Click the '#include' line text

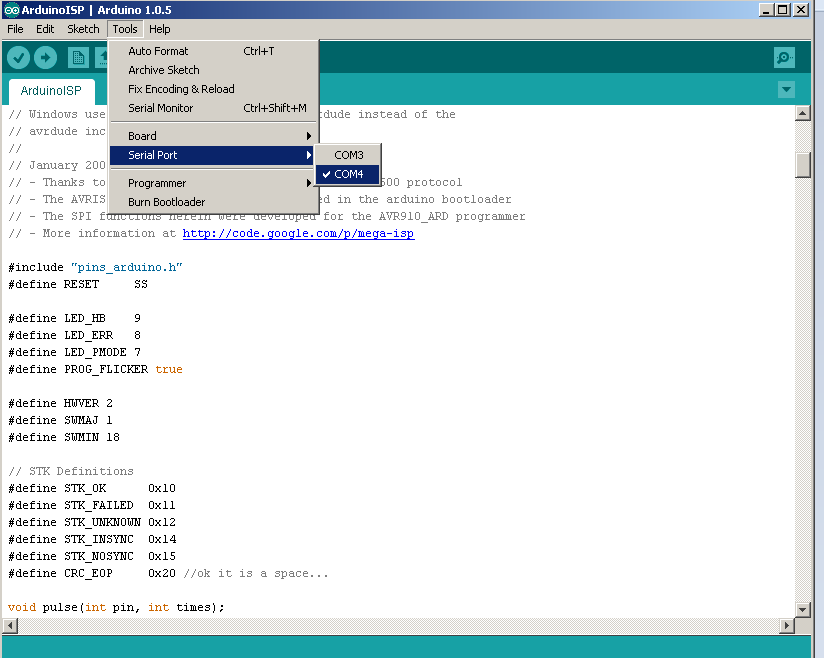click(x=95, y=267)
